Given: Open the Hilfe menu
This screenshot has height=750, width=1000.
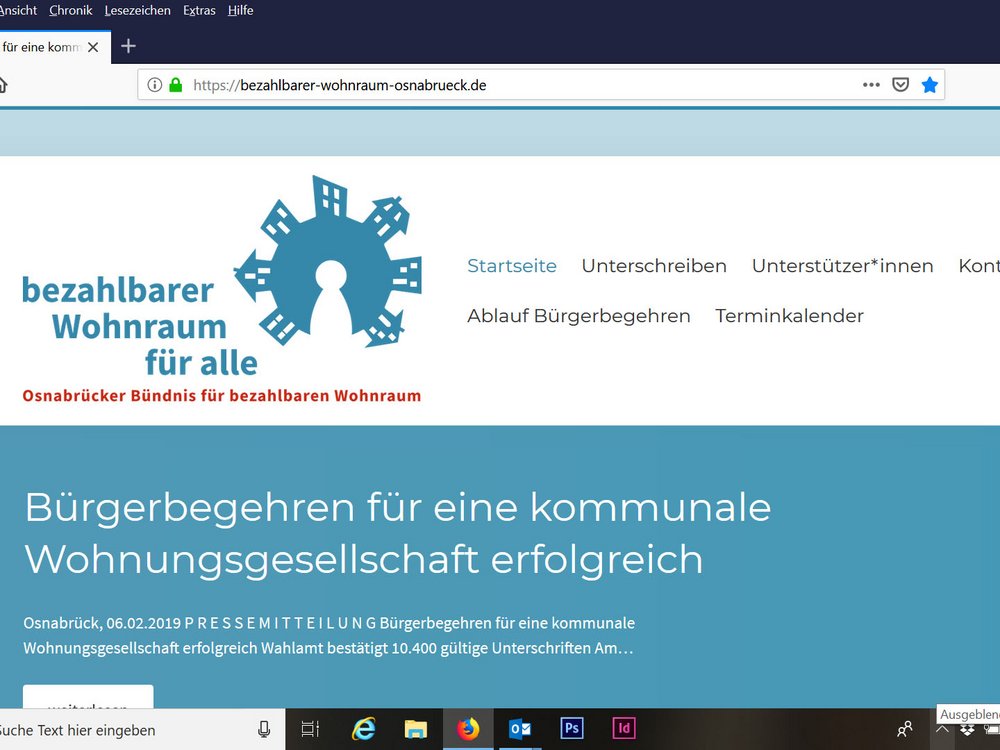Looking at the screenshot, I should [240, 10].
